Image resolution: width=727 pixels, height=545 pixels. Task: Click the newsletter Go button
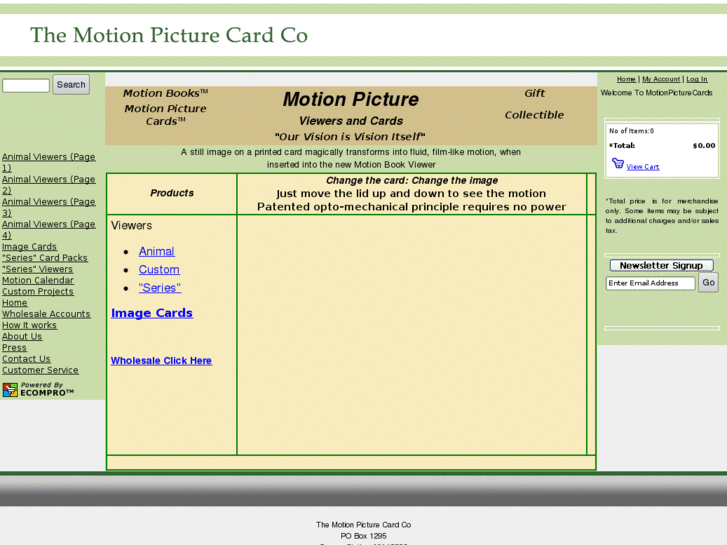click(708, 282)
